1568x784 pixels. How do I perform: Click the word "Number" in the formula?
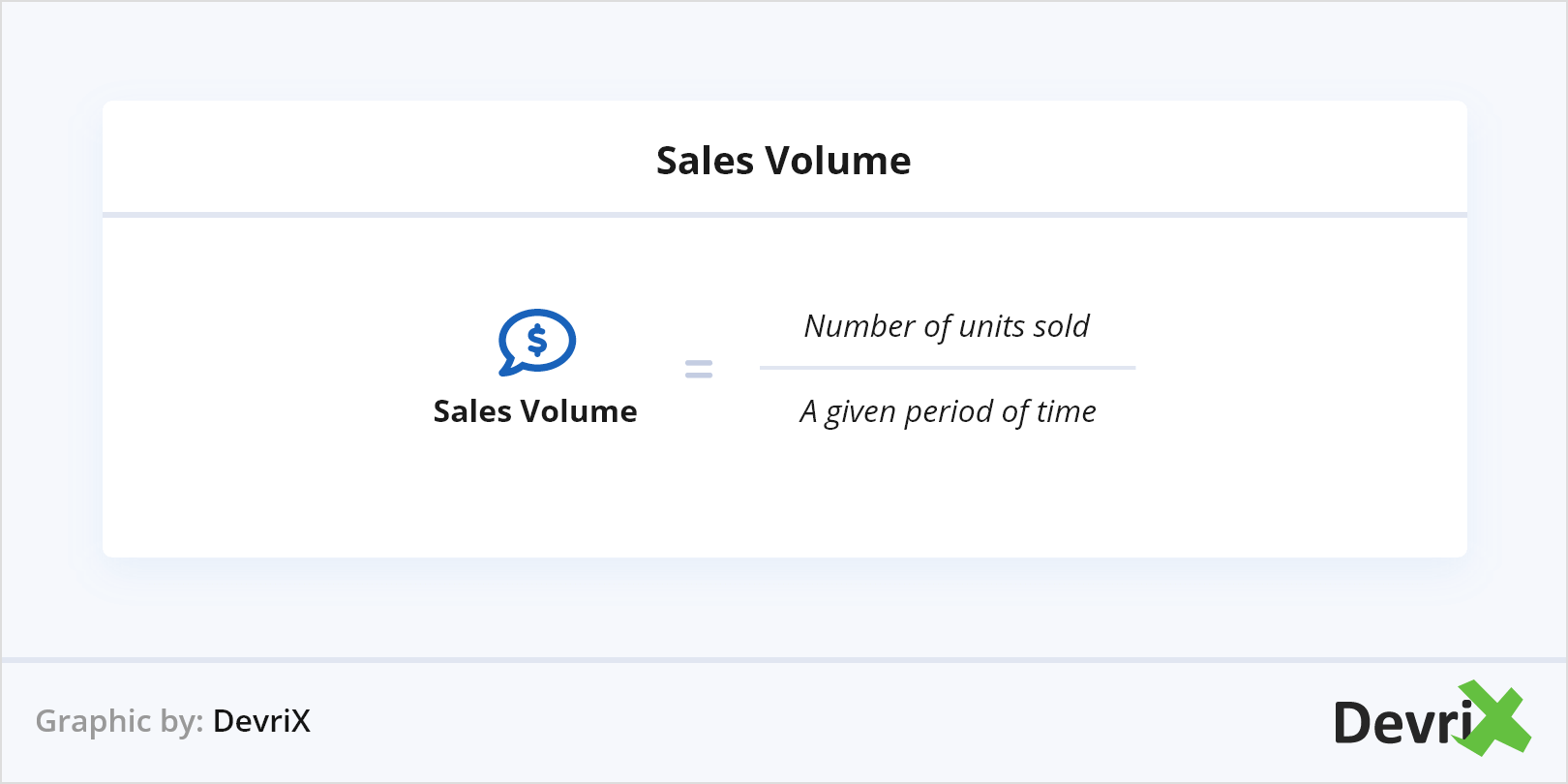(x=859, y=326)
